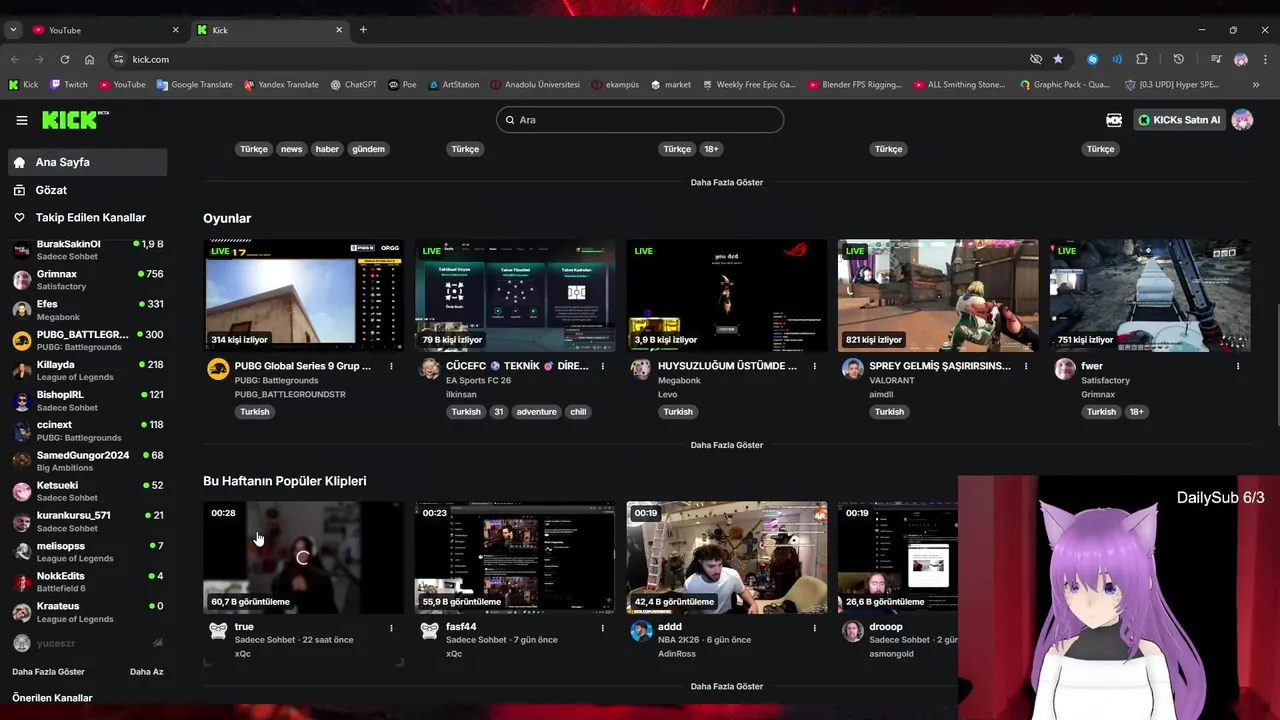Bookmark this page with star icon
The image size is (1280, 720).
pos(1058,59)
